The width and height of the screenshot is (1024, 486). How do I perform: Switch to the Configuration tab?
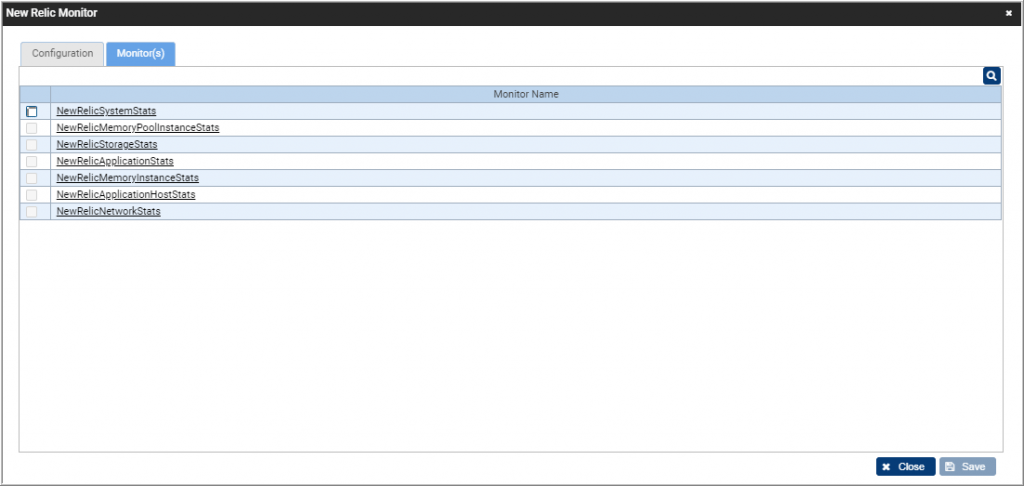click(62, 54)
